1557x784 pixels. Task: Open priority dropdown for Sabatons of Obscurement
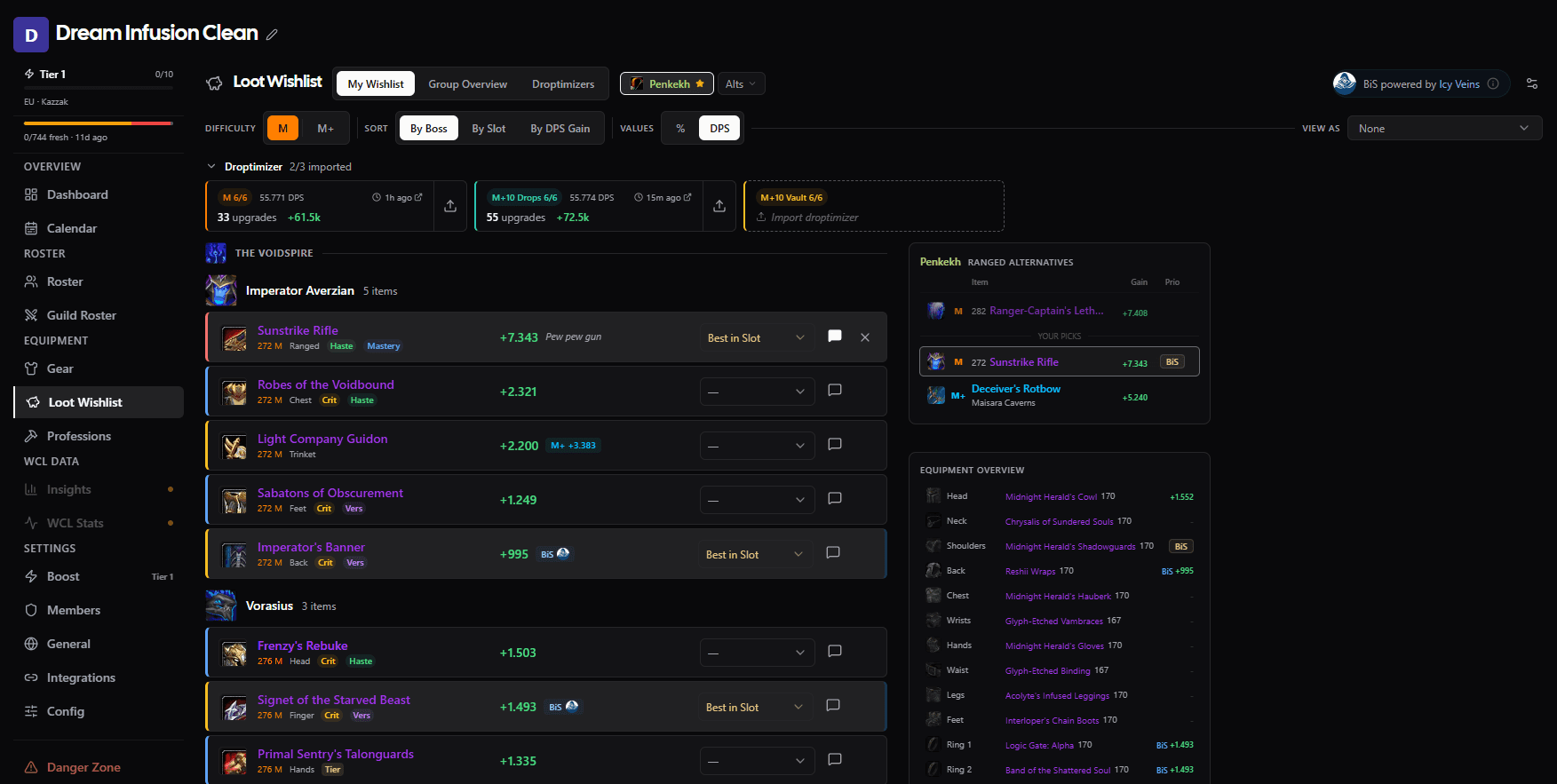[756, 500]
